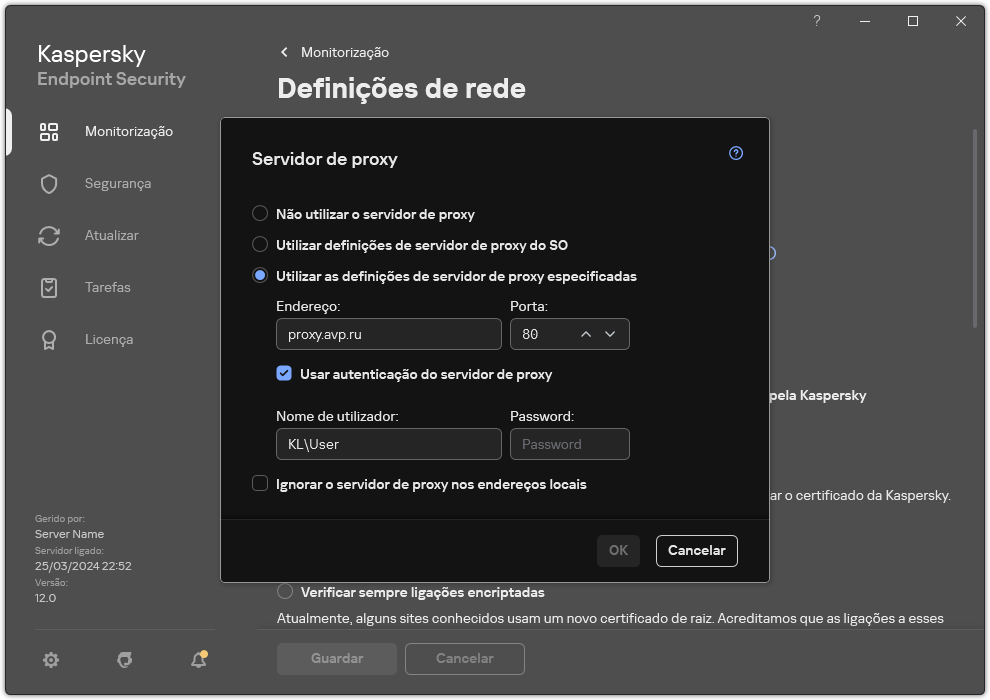Increase the Porta value with the up arrow

click(584, 334)
